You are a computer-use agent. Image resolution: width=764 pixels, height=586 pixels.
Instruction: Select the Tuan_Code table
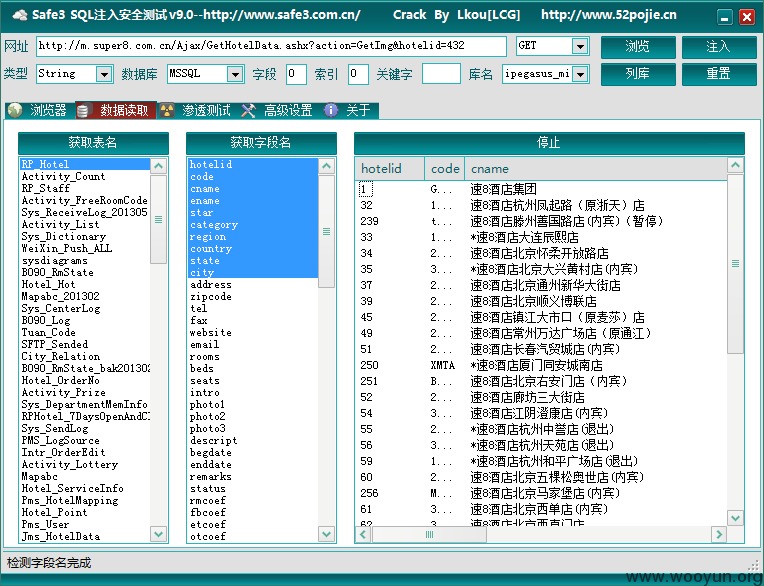coord(85,332)
